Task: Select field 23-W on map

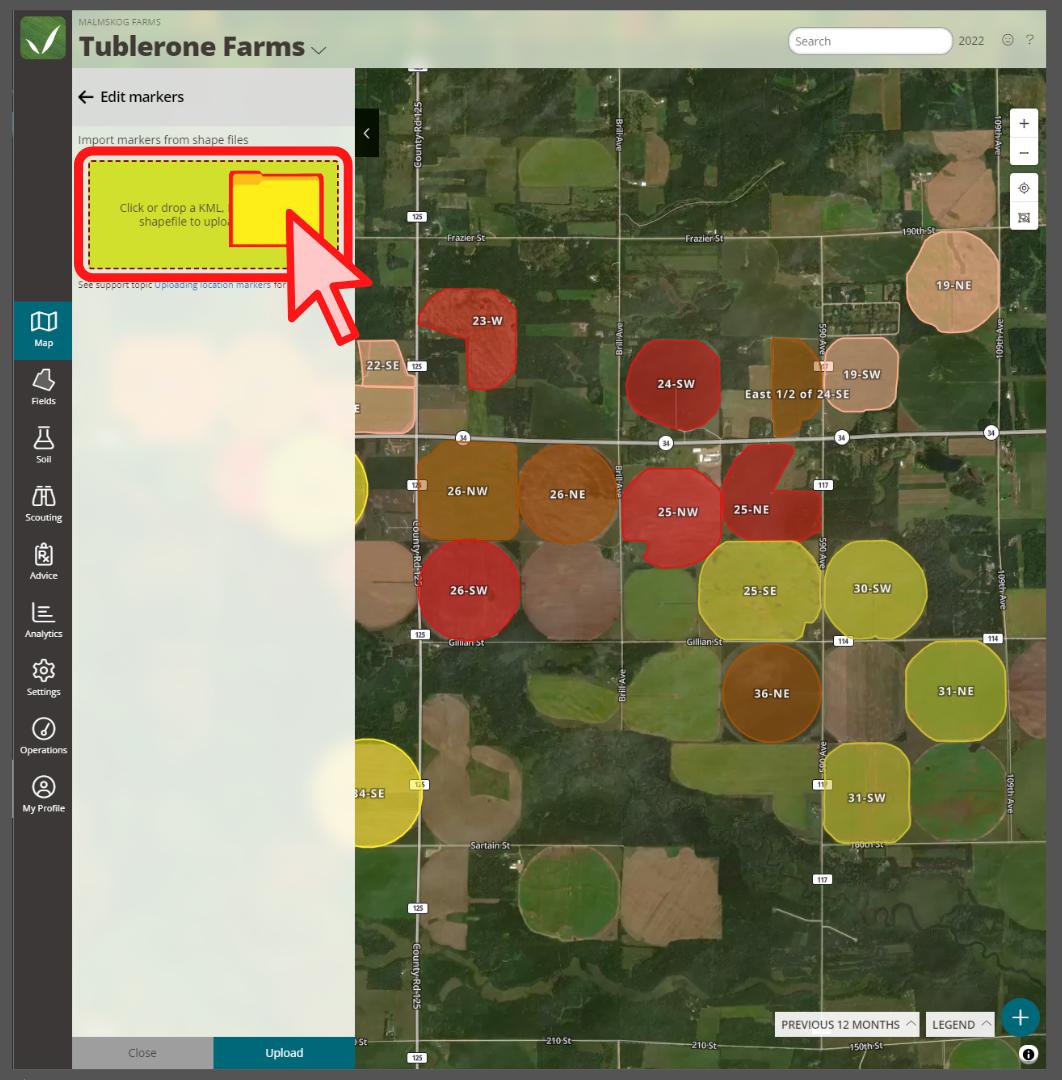Action: 487,321
